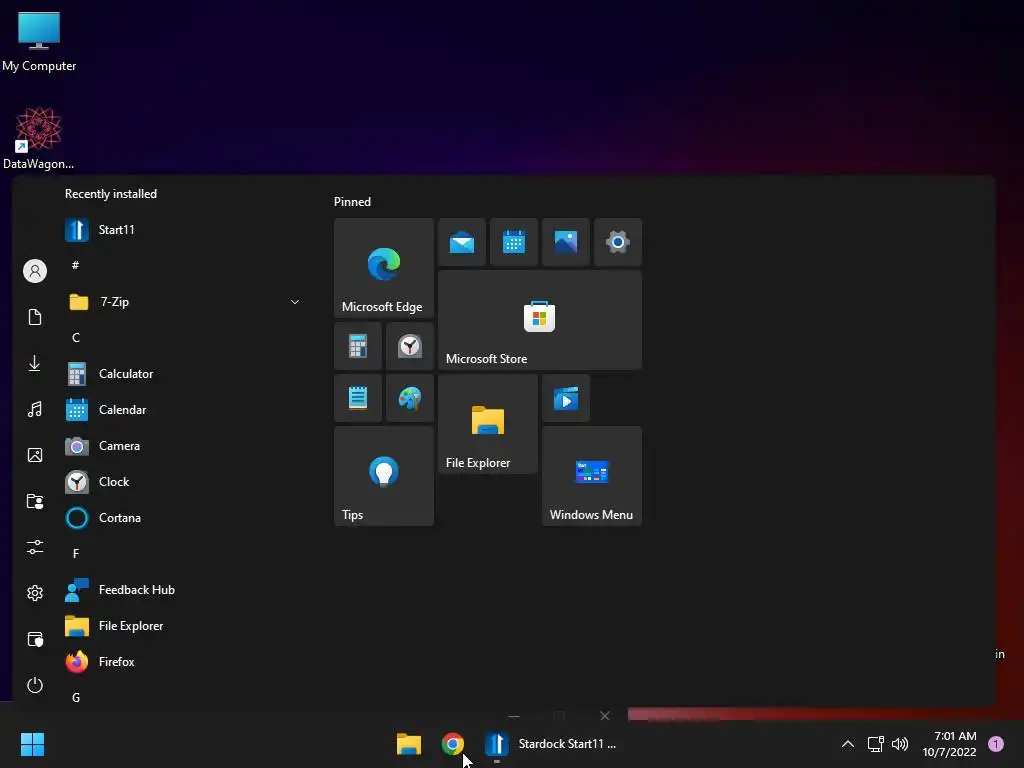Open Start11 from Recently installed
This screenshot has width=1024, height=768.
(x=183, y=230)
